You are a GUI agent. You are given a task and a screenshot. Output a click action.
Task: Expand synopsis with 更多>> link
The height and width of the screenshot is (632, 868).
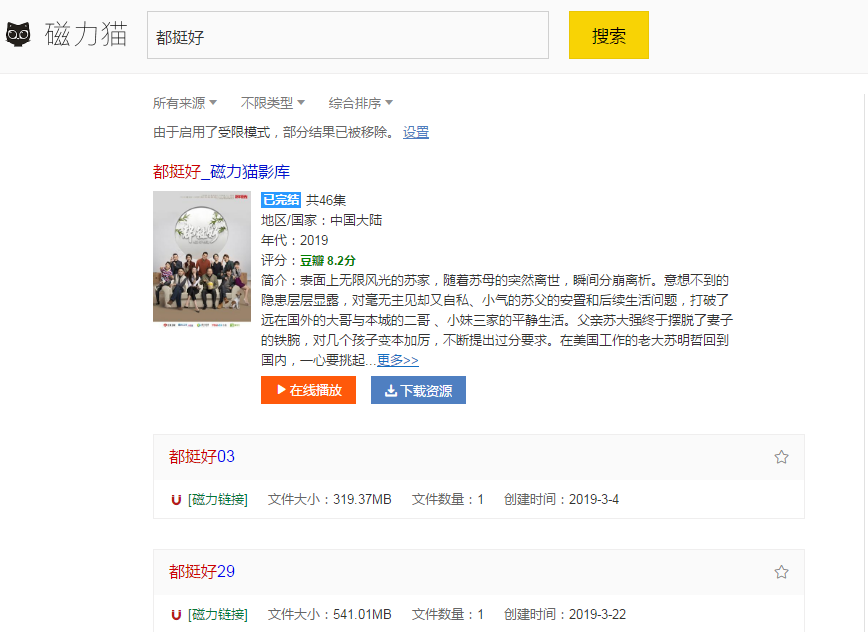(x=397, y=360)
